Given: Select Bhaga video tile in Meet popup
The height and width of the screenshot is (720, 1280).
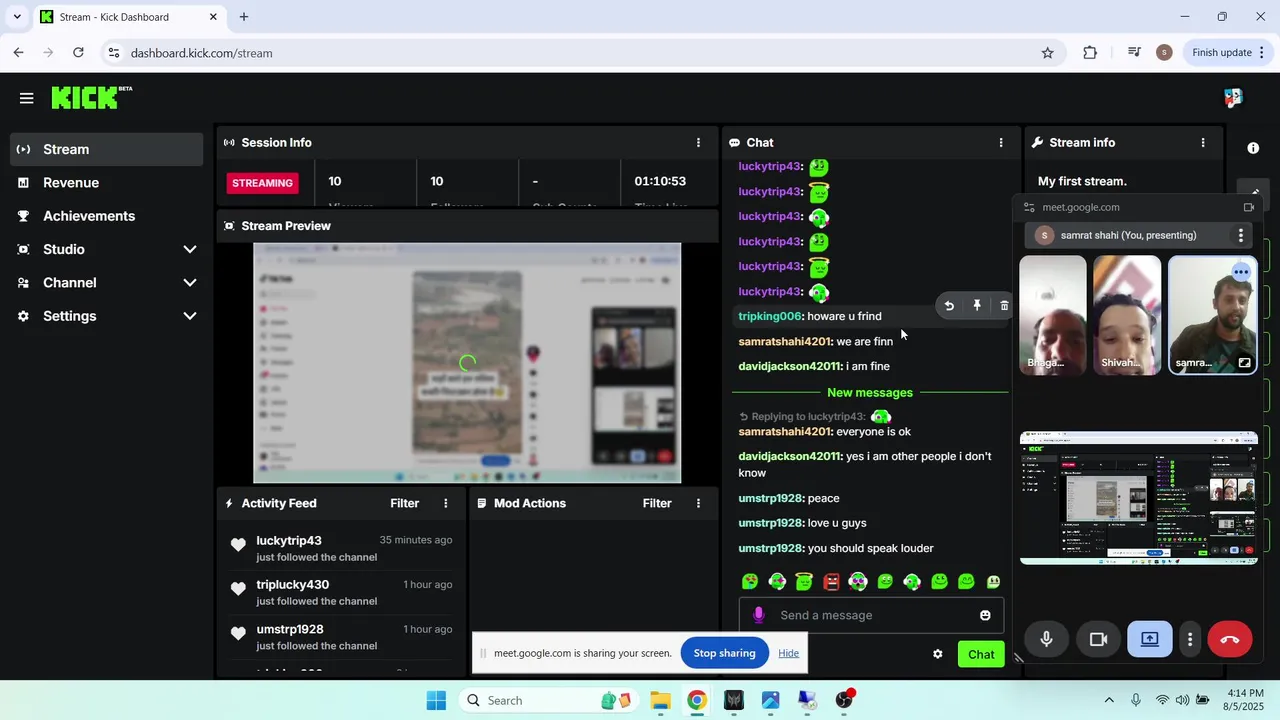Looking at the screenshot, I should (1052, 315).
